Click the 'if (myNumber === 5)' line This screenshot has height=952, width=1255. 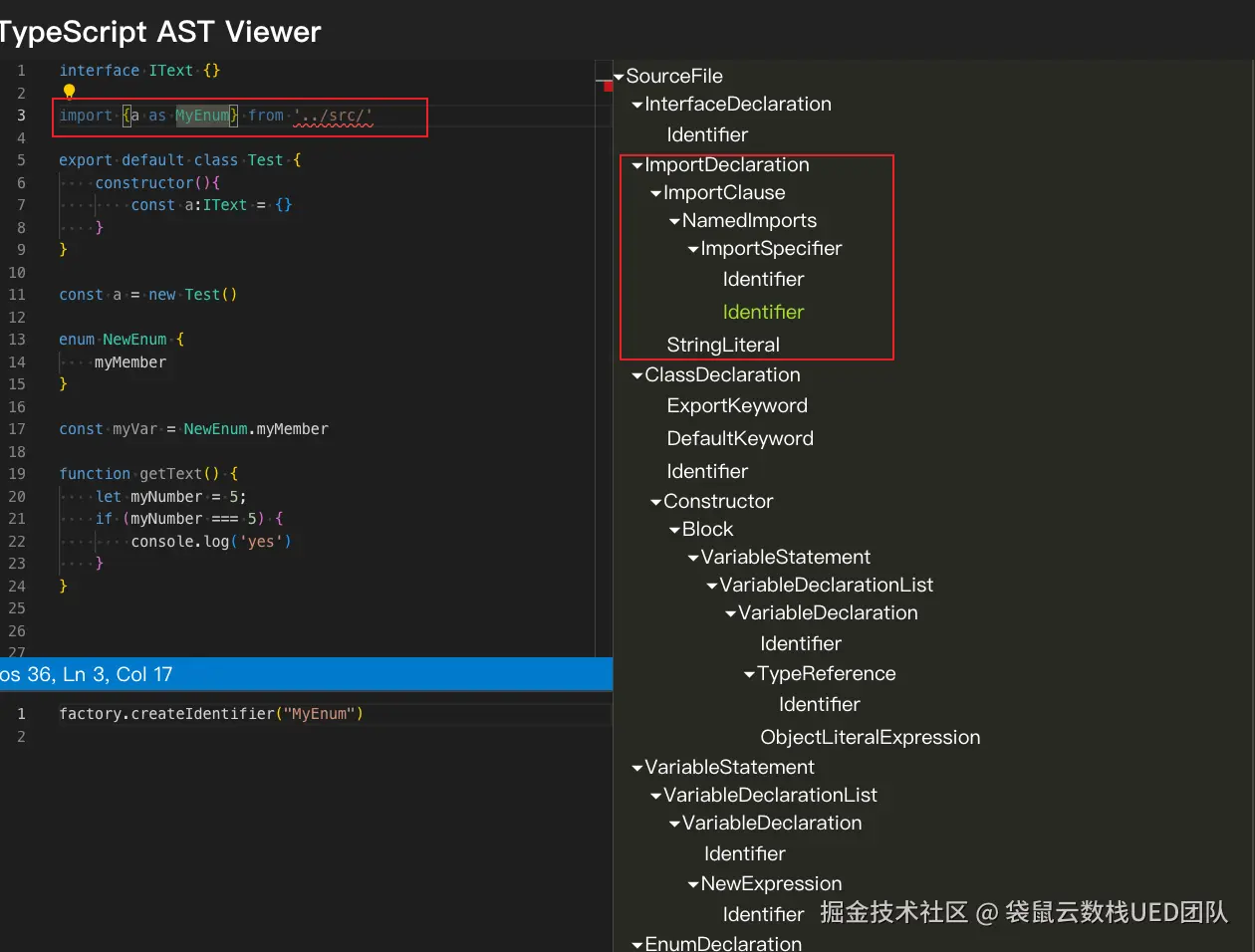[x=189, y=519]
